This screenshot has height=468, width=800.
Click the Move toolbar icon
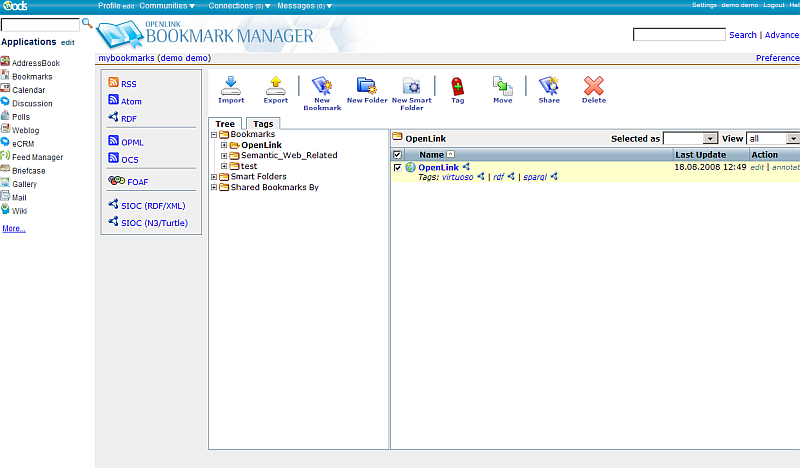[x=502, y=88]
